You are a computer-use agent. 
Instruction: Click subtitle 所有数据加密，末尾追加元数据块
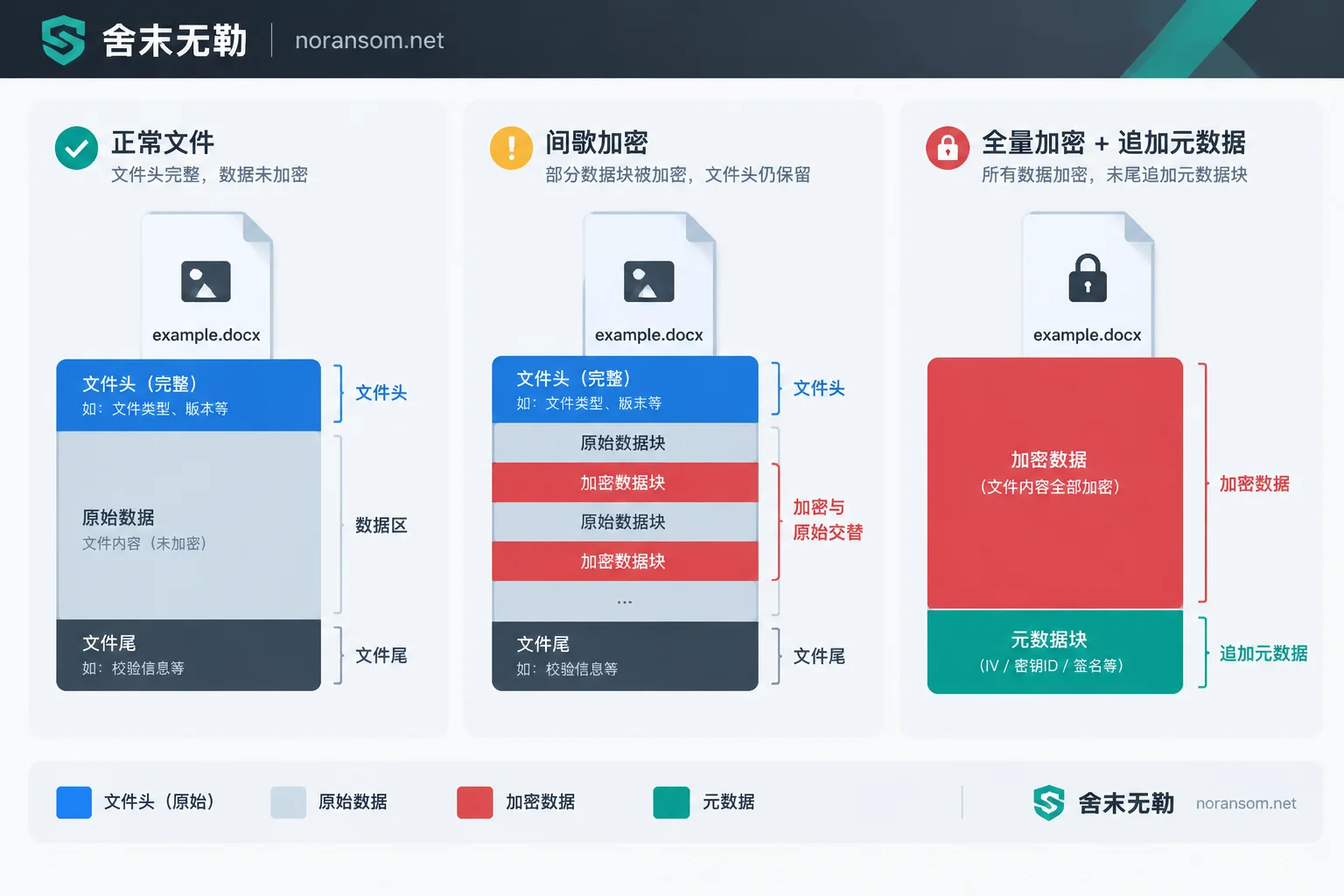point(1114,174)
